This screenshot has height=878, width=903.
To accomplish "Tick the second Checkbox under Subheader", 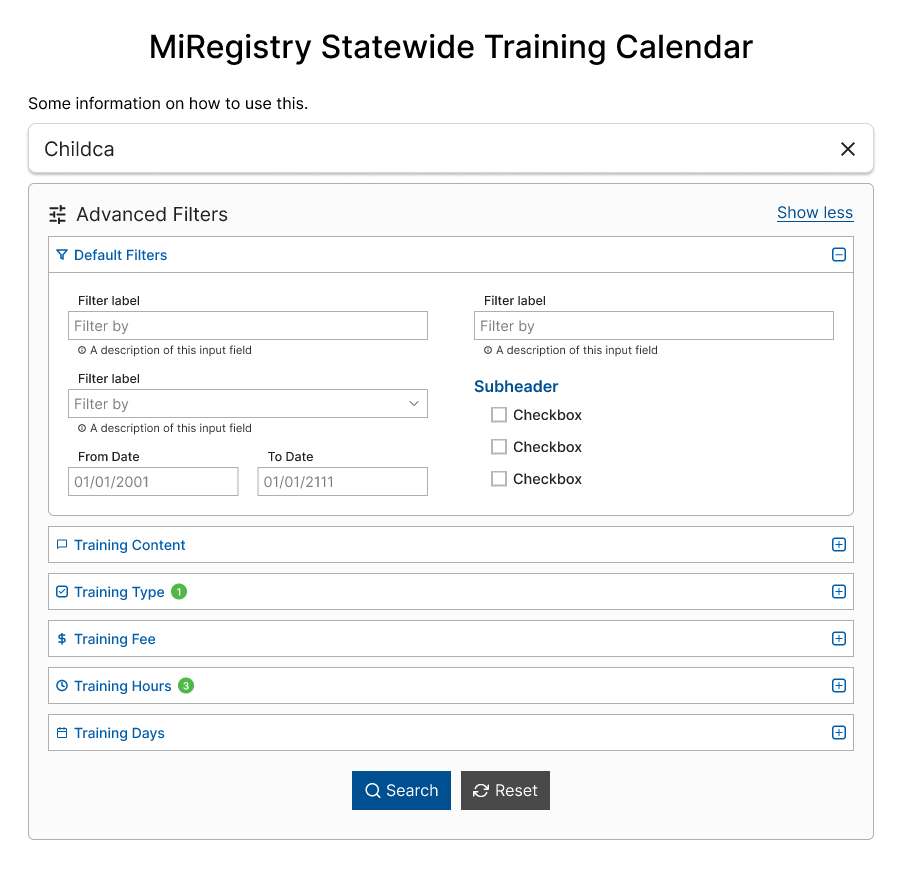I will pyautogui.click(x=499, y=447).
